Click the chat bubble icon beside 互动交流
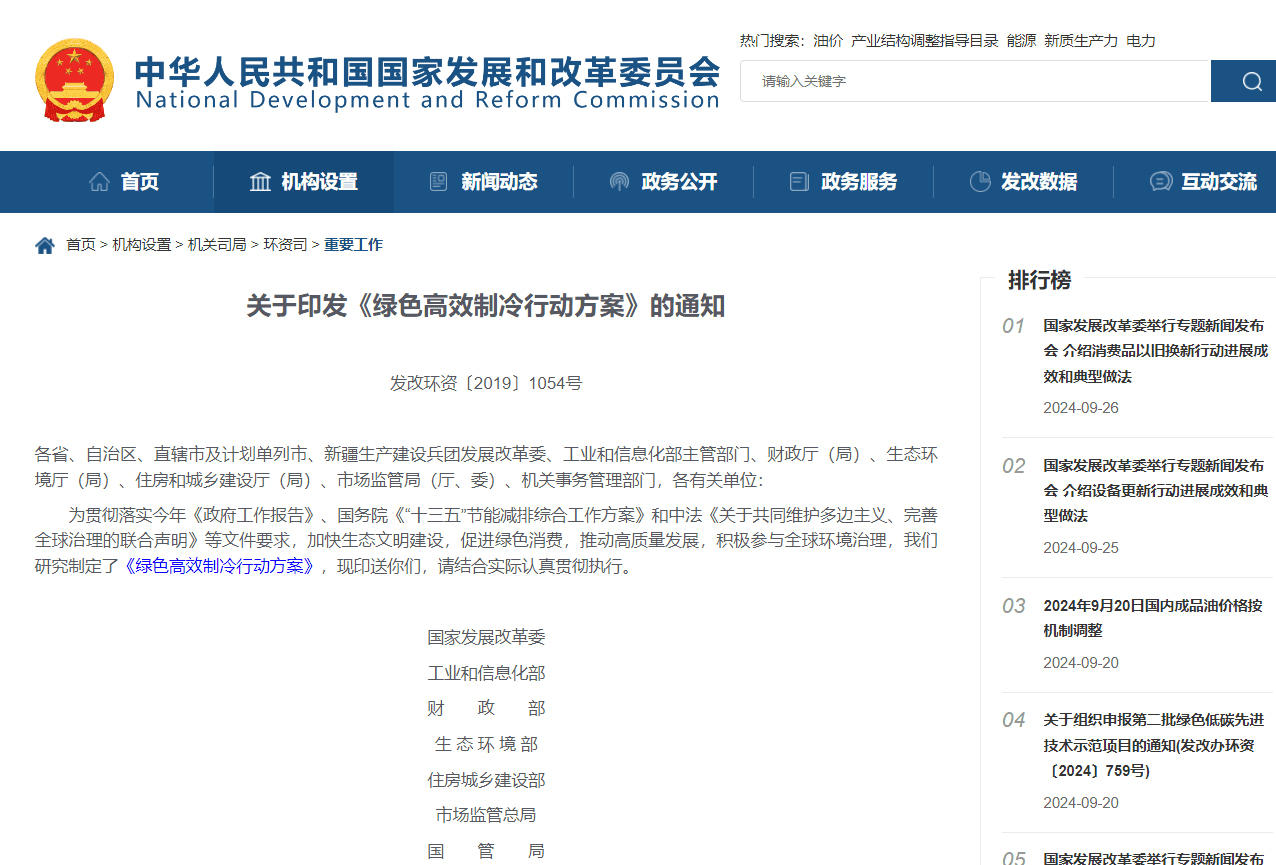The height and width of the screenshot is (865, 1276). click(x=1160, y=182)
